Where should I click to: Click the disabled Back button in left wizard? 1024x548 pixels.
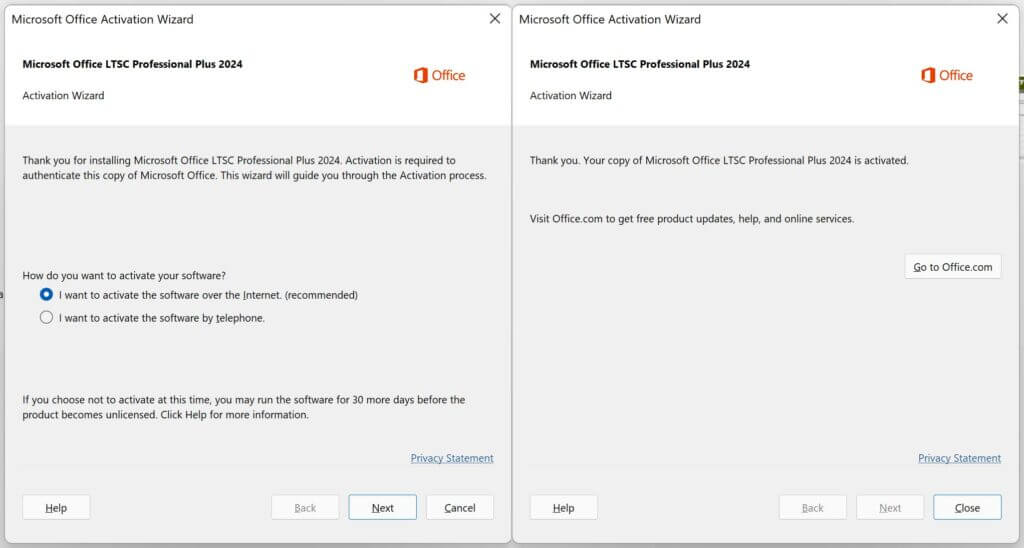(305, 508)
